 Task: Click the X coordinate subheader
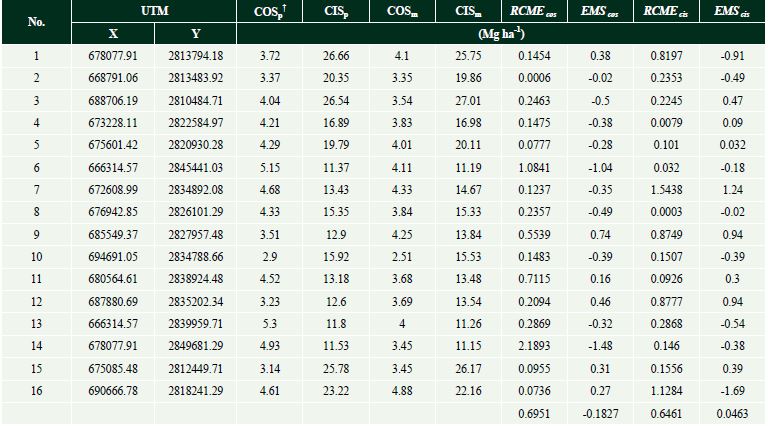(x=113, y=33)
